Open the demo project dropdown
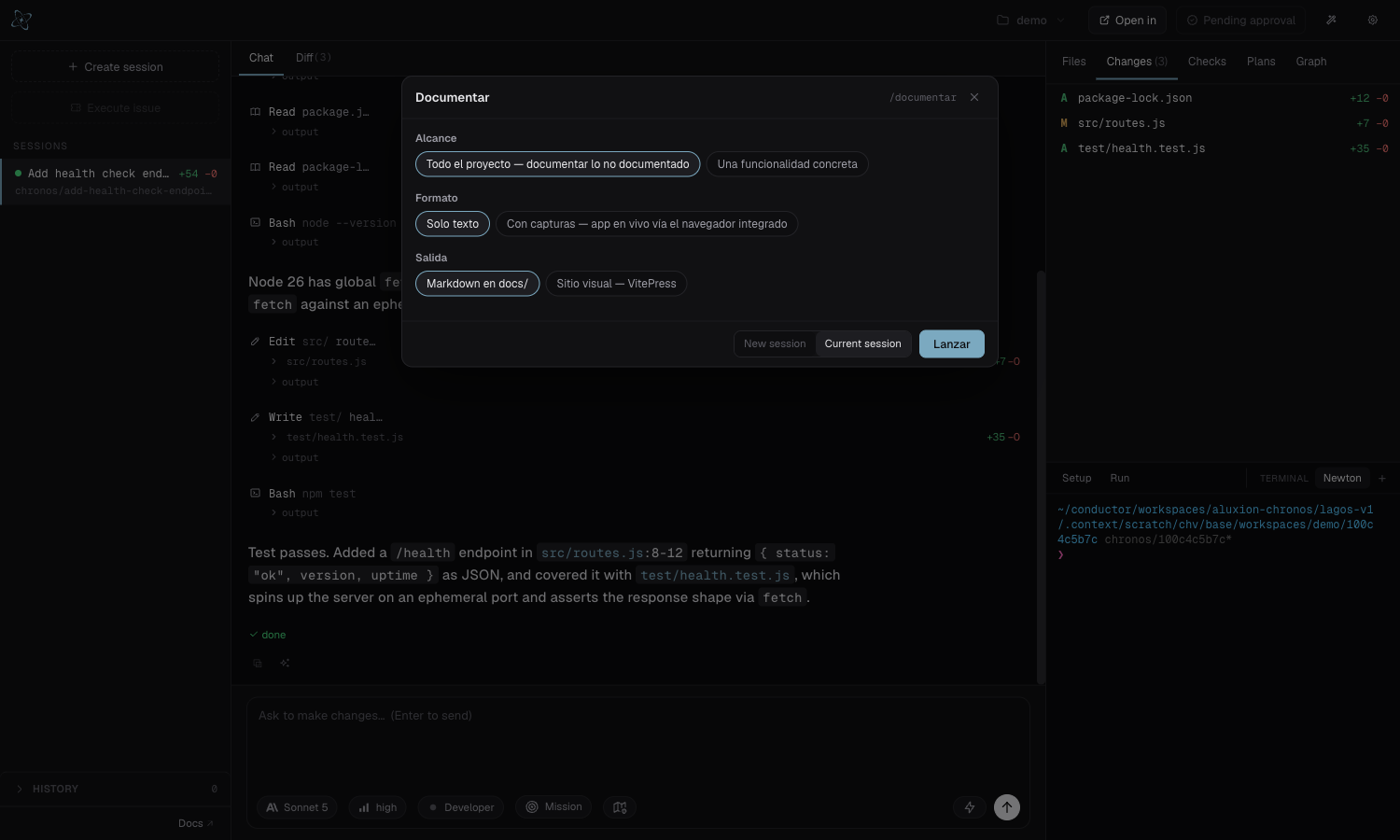This screenshot has height=840, width=1400. pyautogui.click(x=1030, y=20)
